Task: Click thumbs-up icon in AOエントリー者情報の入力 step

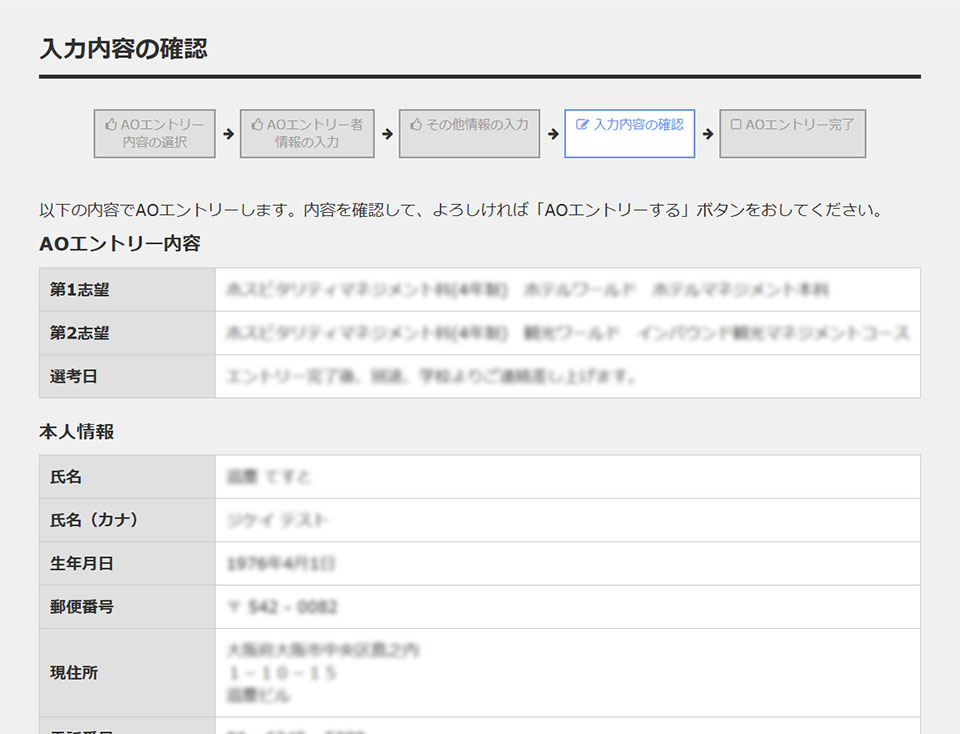Action: pyautogui.click(x=257, y=125)
